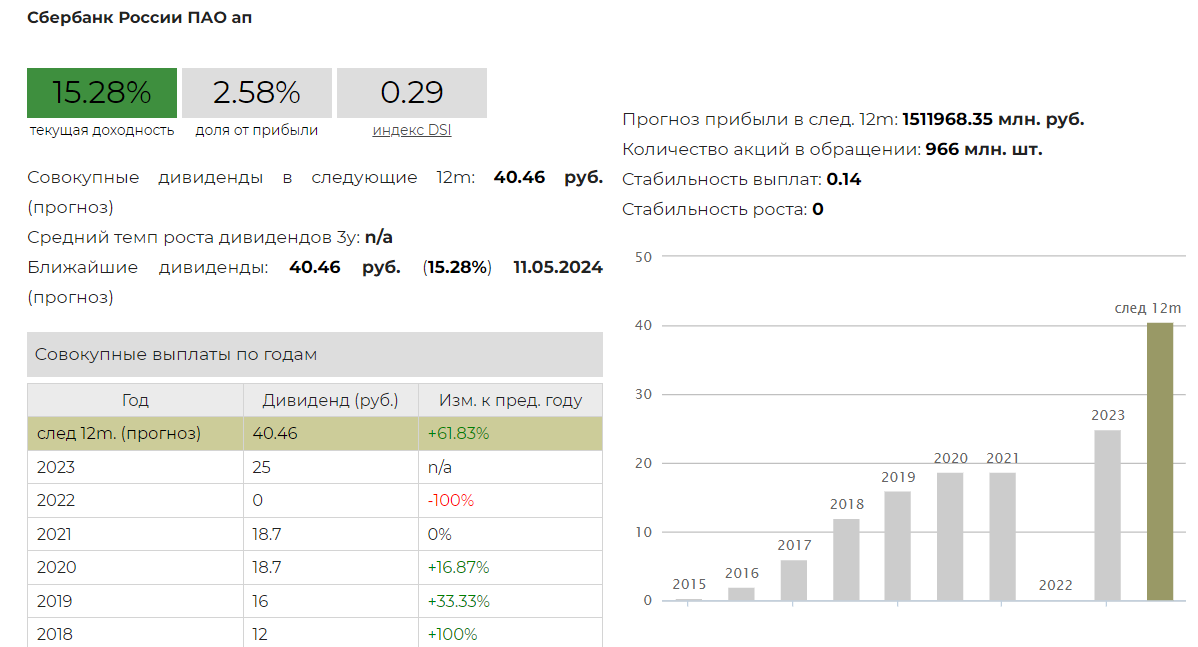Click the 2016 bar in the chart
The height and width of the screenshot is (647, 1198).
[x=741, y=594]
